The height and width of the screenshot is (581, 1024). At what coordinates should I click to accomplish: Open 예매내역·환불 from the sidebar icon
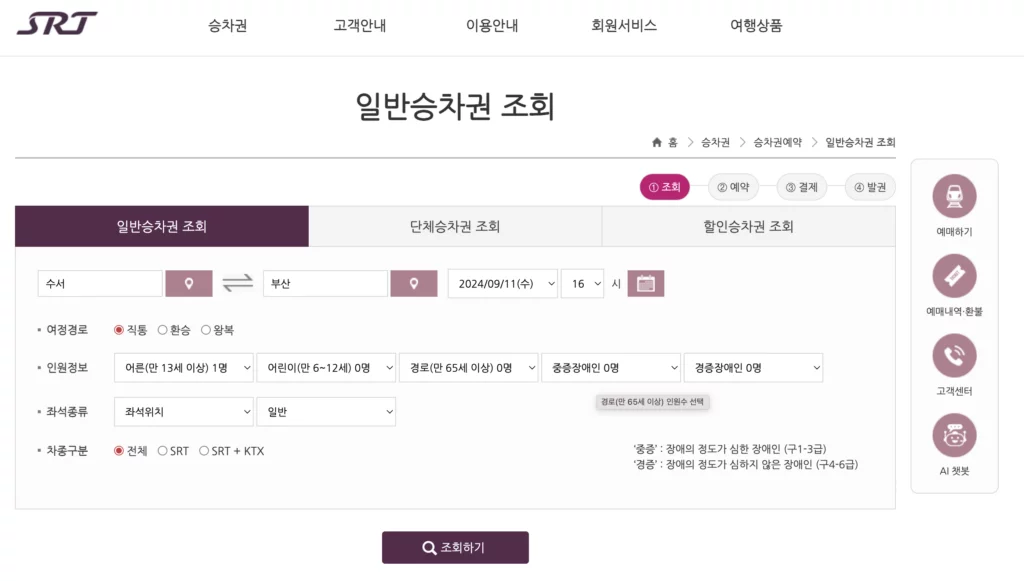pyautogui.click(x=953, y=278)
